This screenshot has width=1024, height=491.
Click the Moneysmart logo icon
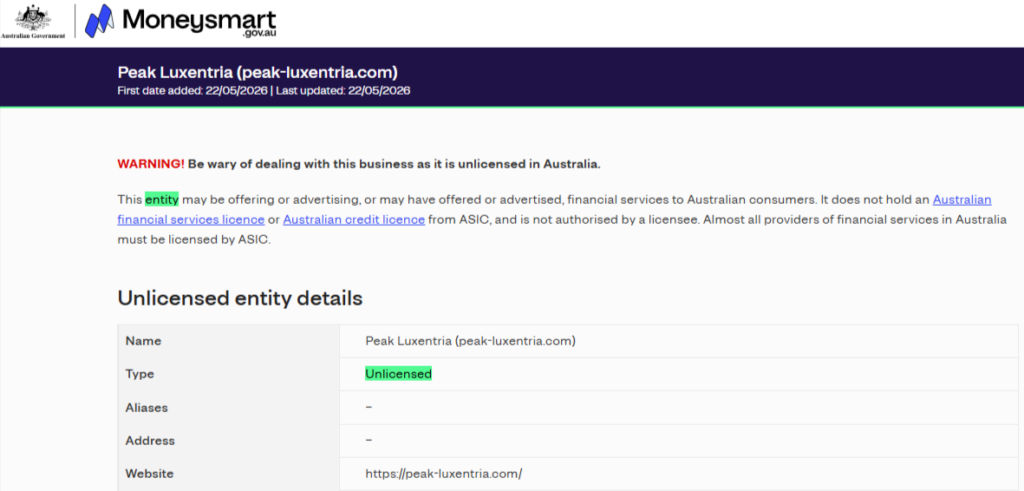[99, 20]
